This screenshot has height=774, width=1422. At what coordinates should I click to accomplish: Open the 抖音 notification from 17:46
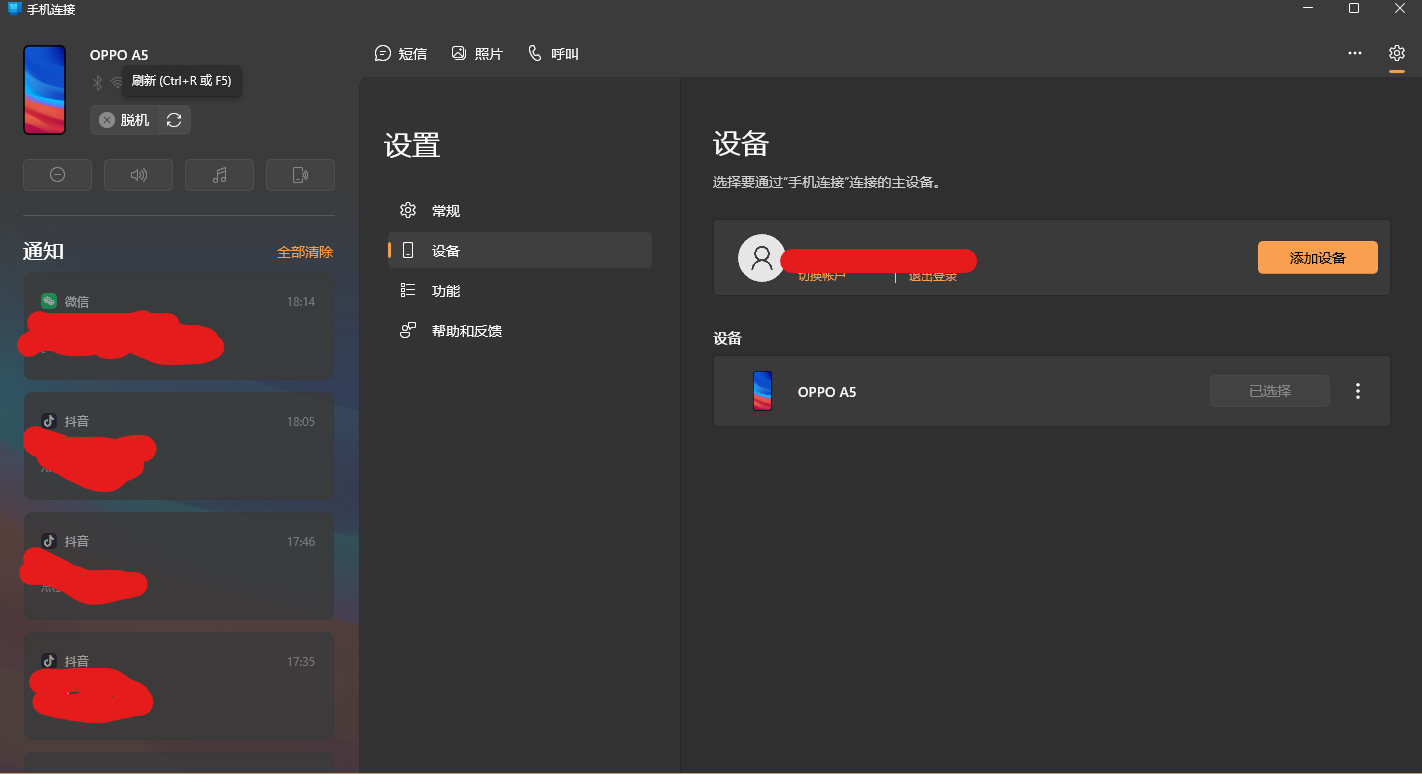point(179,566)
